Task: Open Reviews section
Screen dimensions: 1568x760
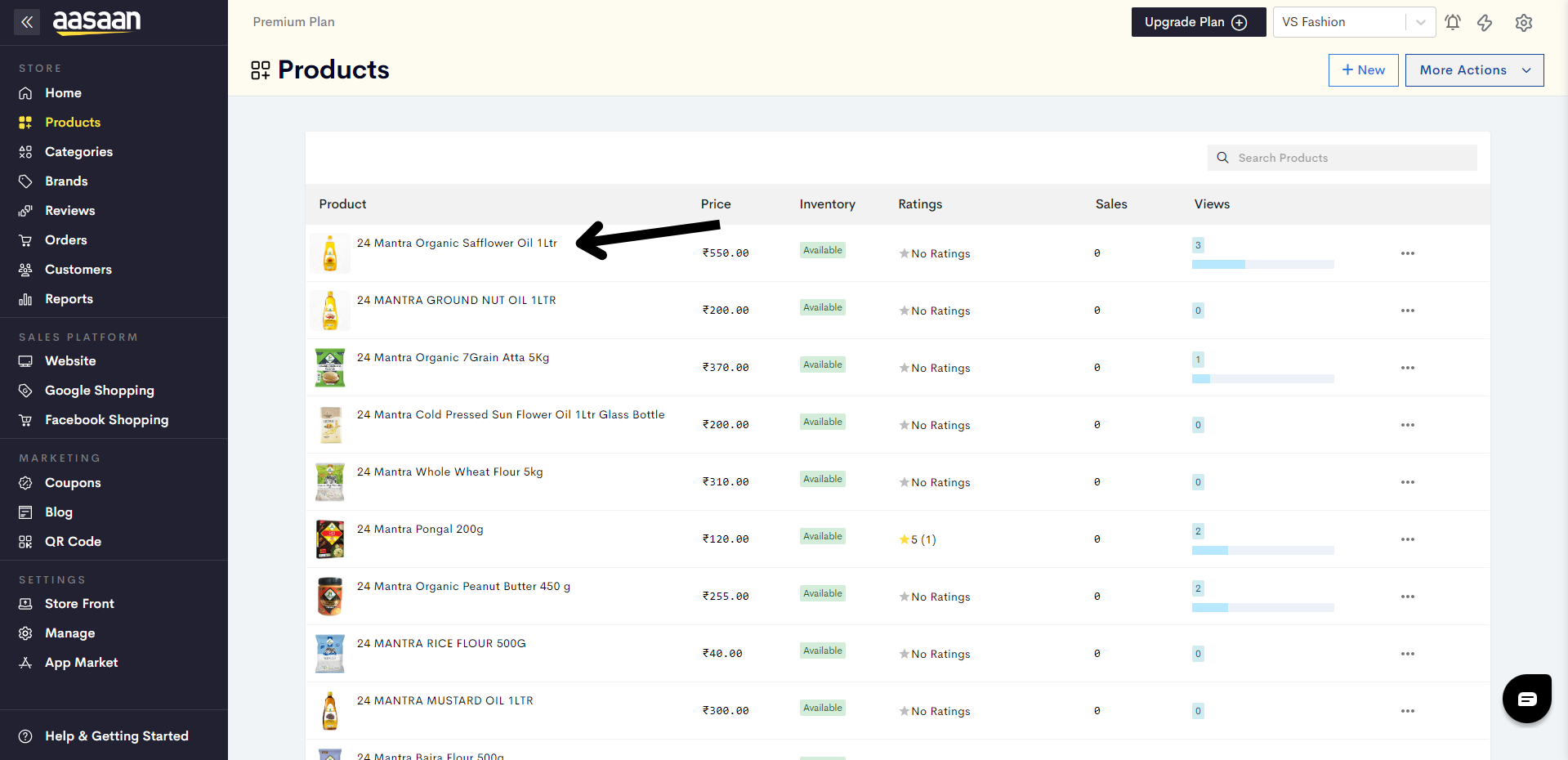Action: 69,211
